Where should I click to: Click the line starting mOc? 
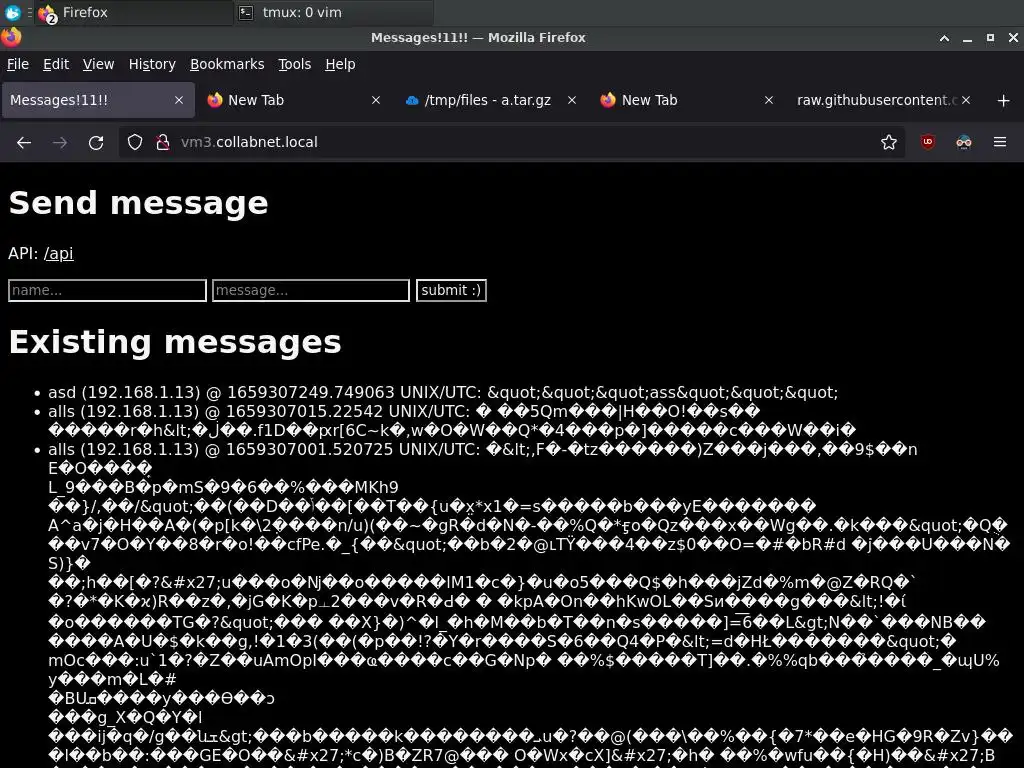tap(524, 660)
